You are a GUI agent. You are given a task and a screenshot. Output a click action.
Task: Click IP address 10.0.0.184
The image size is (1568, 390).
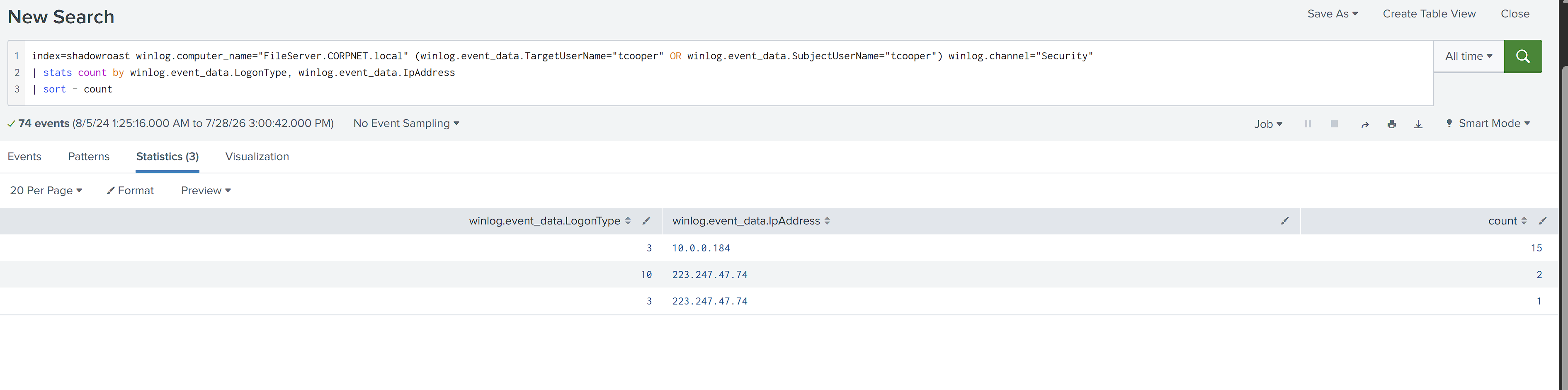[701, 248]
